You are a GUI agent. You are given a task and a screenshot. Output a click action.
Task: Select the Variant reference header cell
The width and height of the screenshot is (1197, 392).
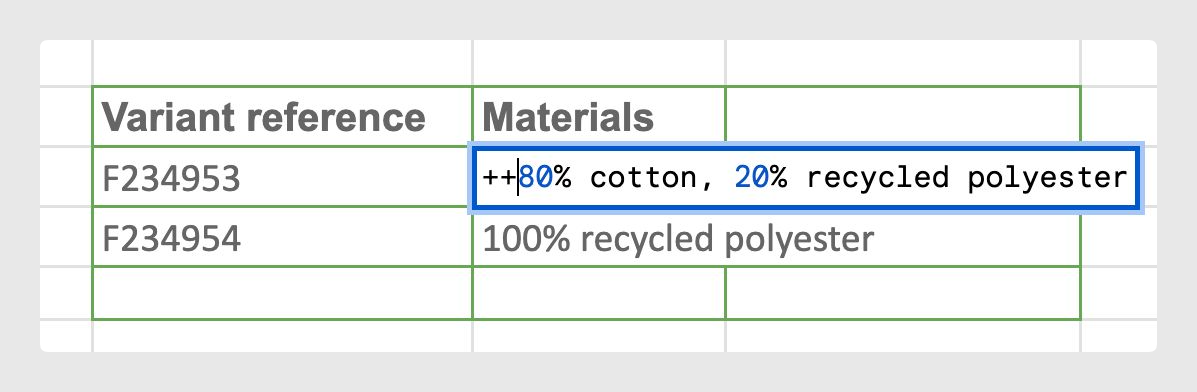tap(282, 117)
